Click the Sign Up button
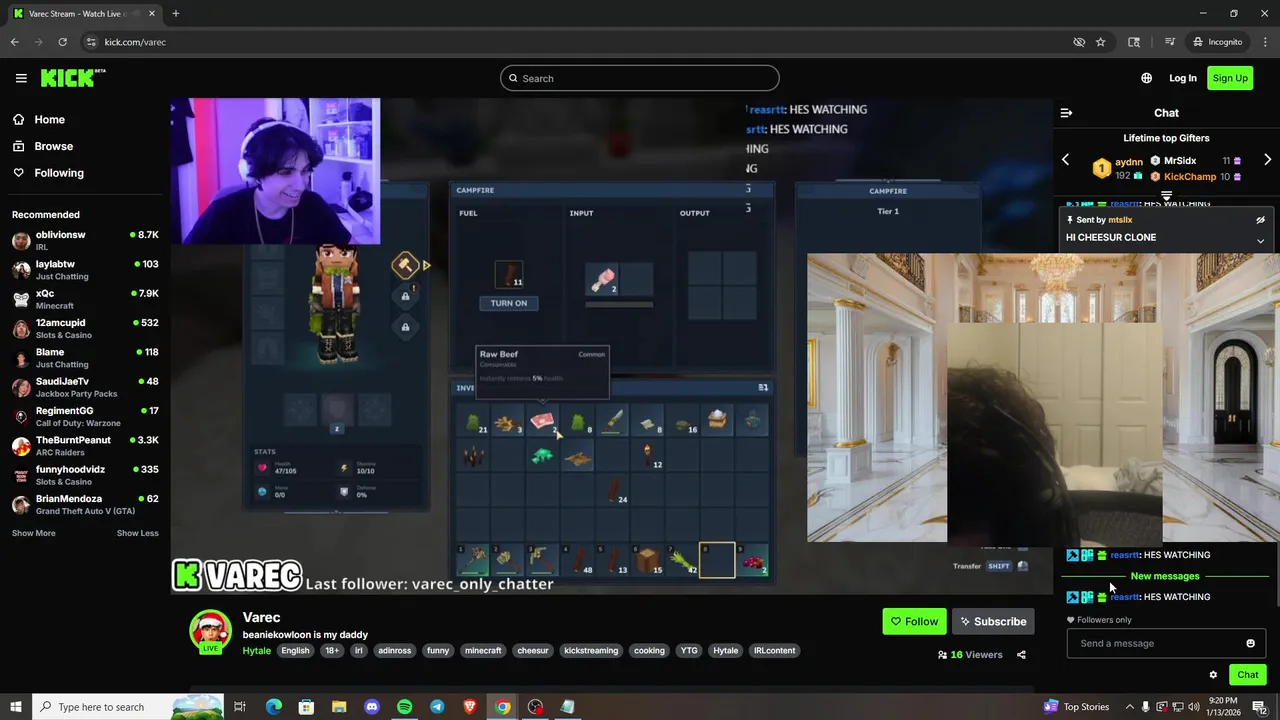Viewport: 1280px width, 720px height. click(1230, 78)
